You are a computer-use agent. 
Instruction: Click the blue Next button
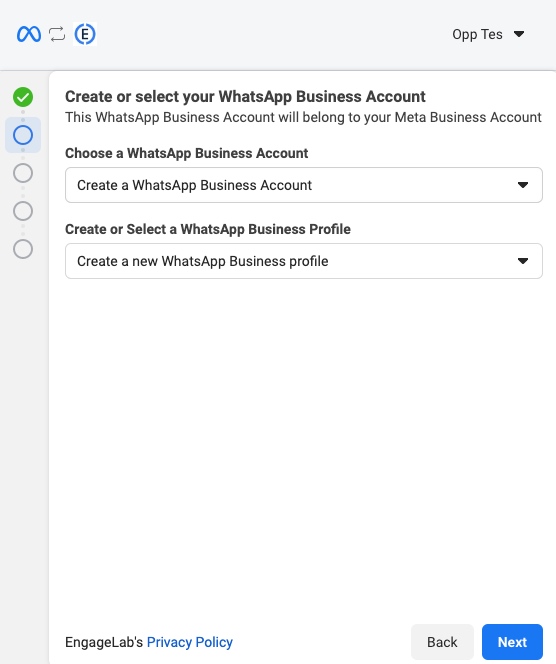(x=512, y=642)
